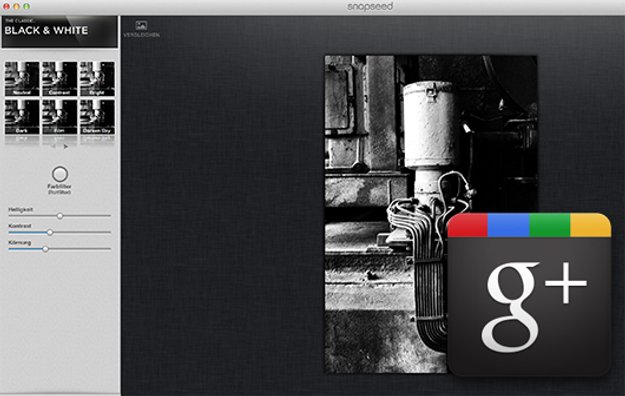This screenshot has height=396, width=625.
Task: Select the Contrast preset thumbnail
Action: coord(60,79)
